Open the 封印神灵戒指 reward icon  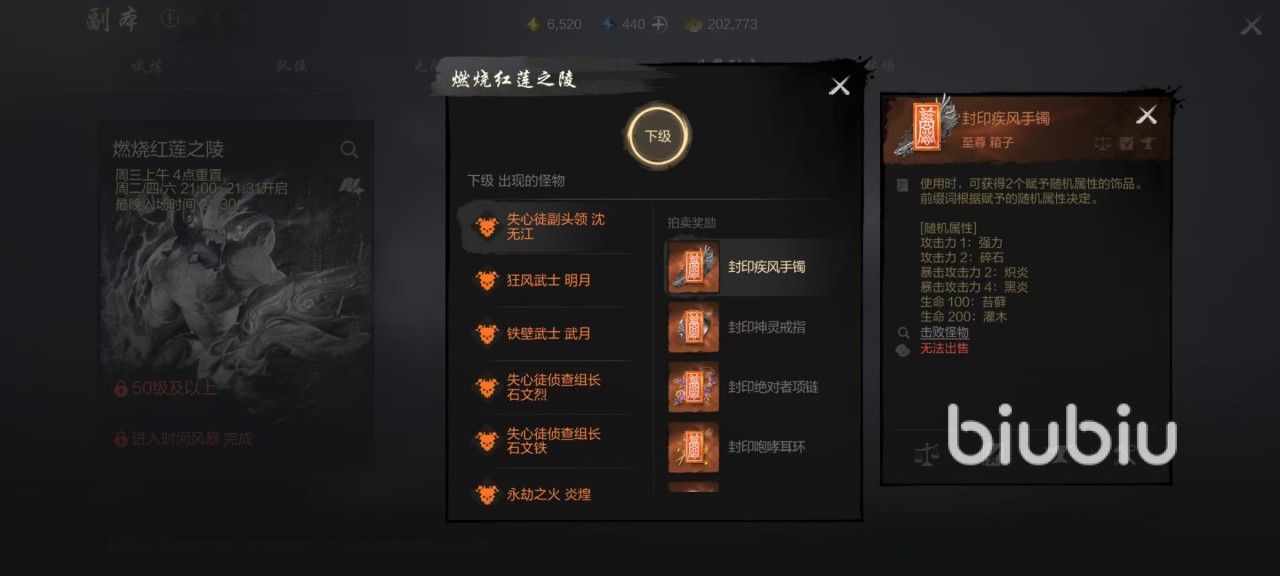[693, 327]
